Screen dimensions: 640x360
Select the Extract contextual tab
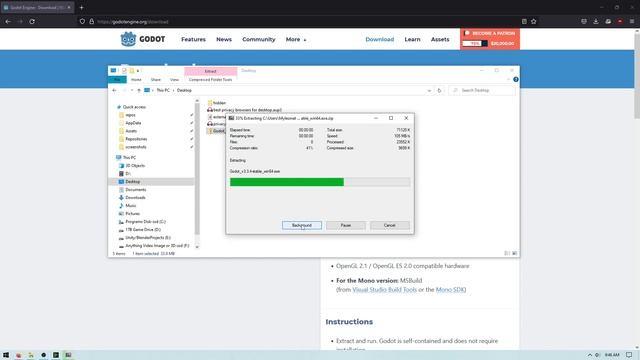coord(211,71)
